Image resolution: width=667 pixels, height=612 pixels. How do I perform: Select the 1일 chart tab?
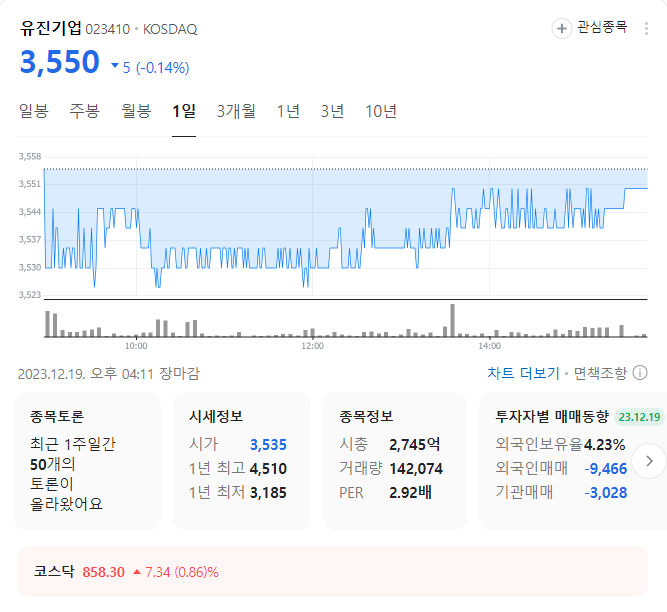pos(184,111)
